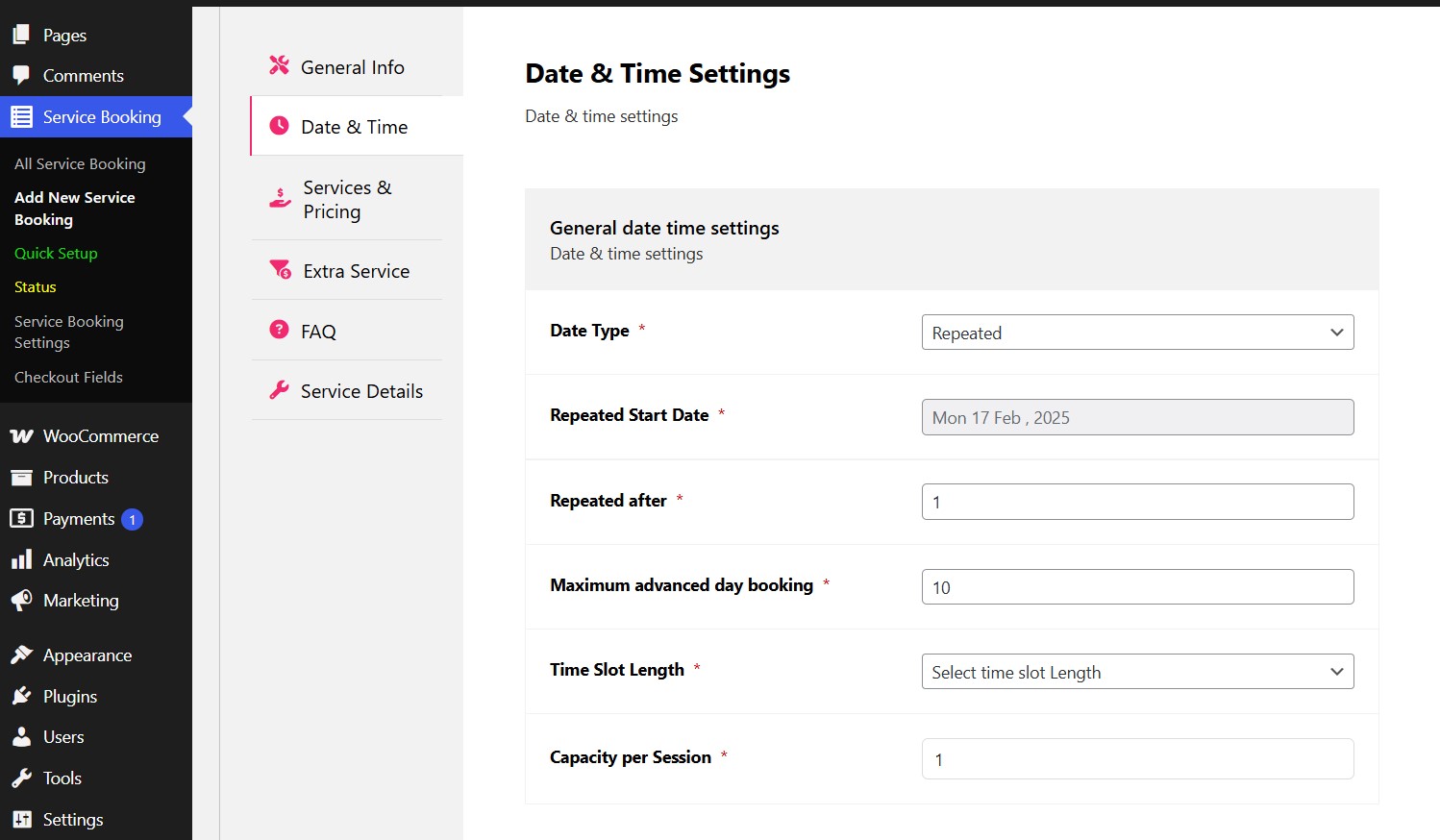Open the Time Slot Length dropdown
Screen dimensions: 1440x840
1137,672
